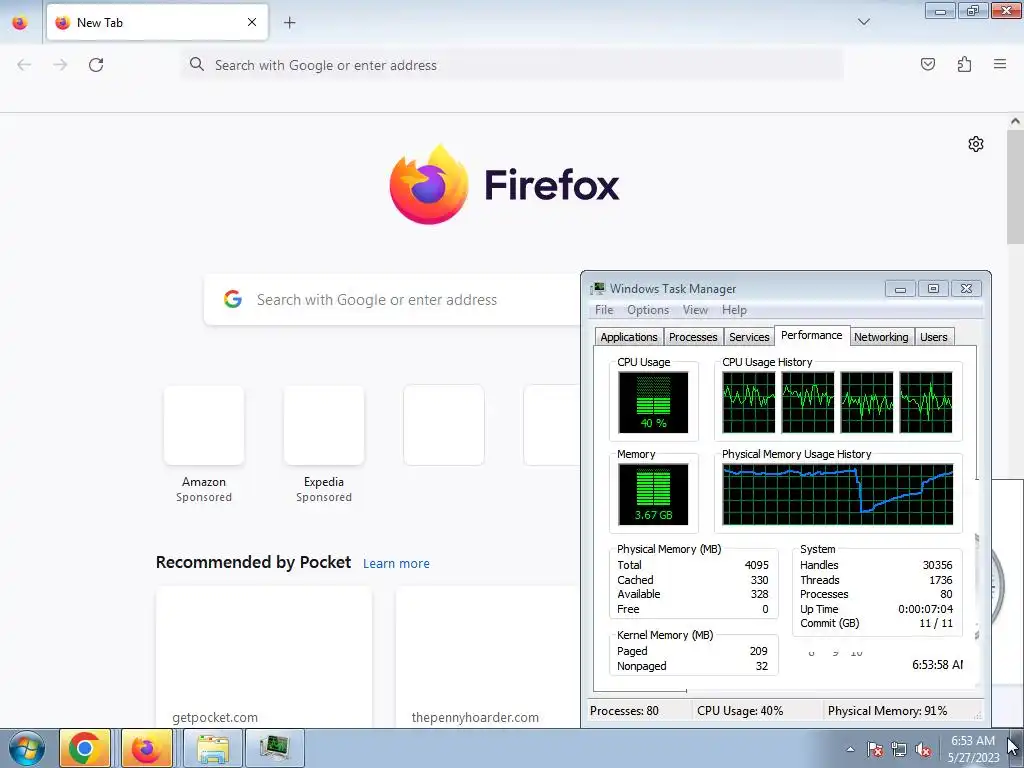Open the list all tabs chevron
The image size is (1024, 768).
click(x=863, y=22)
